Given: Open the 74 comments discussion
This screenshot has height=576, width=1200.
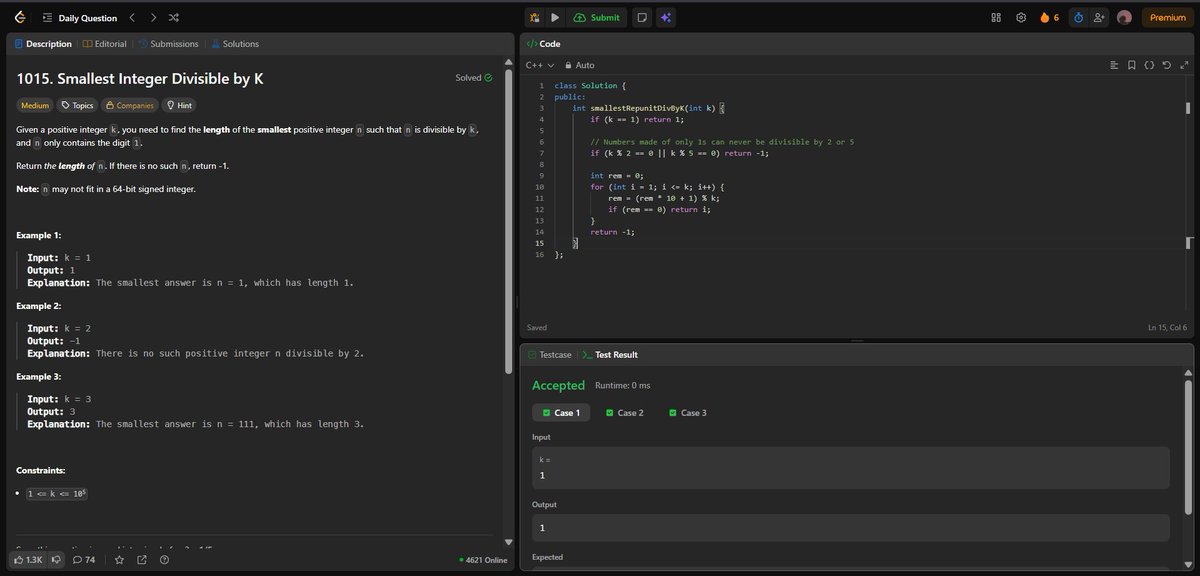Looking at the screenshot, I should (83, 560).
